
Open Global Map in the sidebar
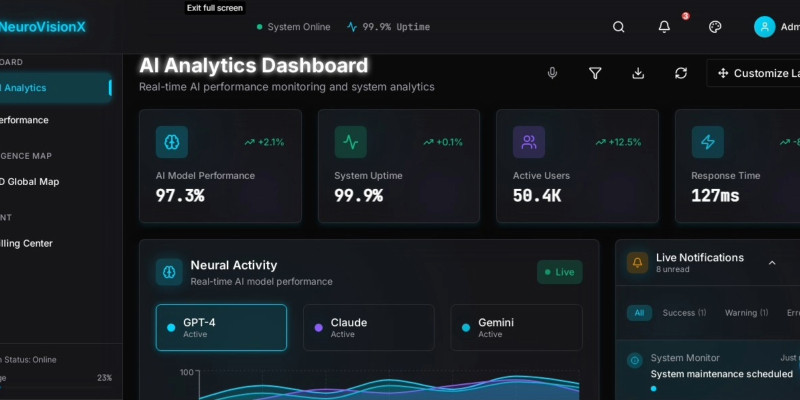point(30,181)
